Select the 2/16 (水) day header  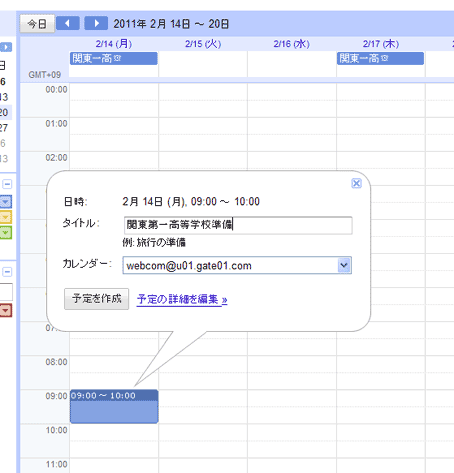coord(292,44)
